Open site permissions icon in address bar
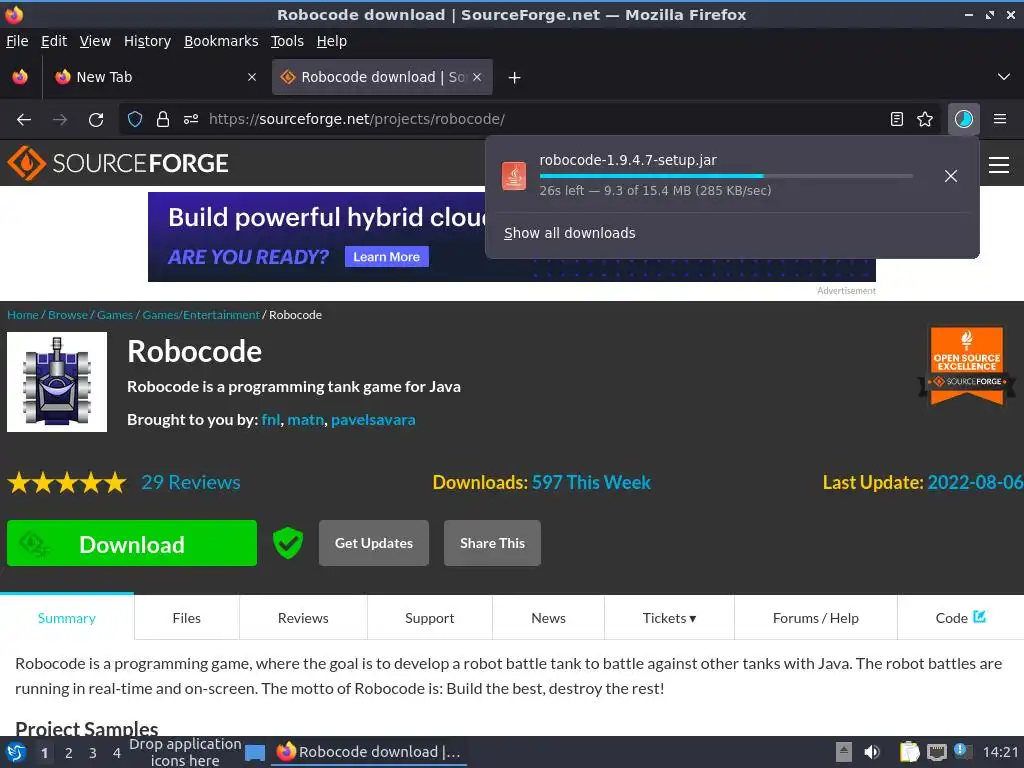Viewport: 1024px width, 768px height. click(x=191, y=119)
